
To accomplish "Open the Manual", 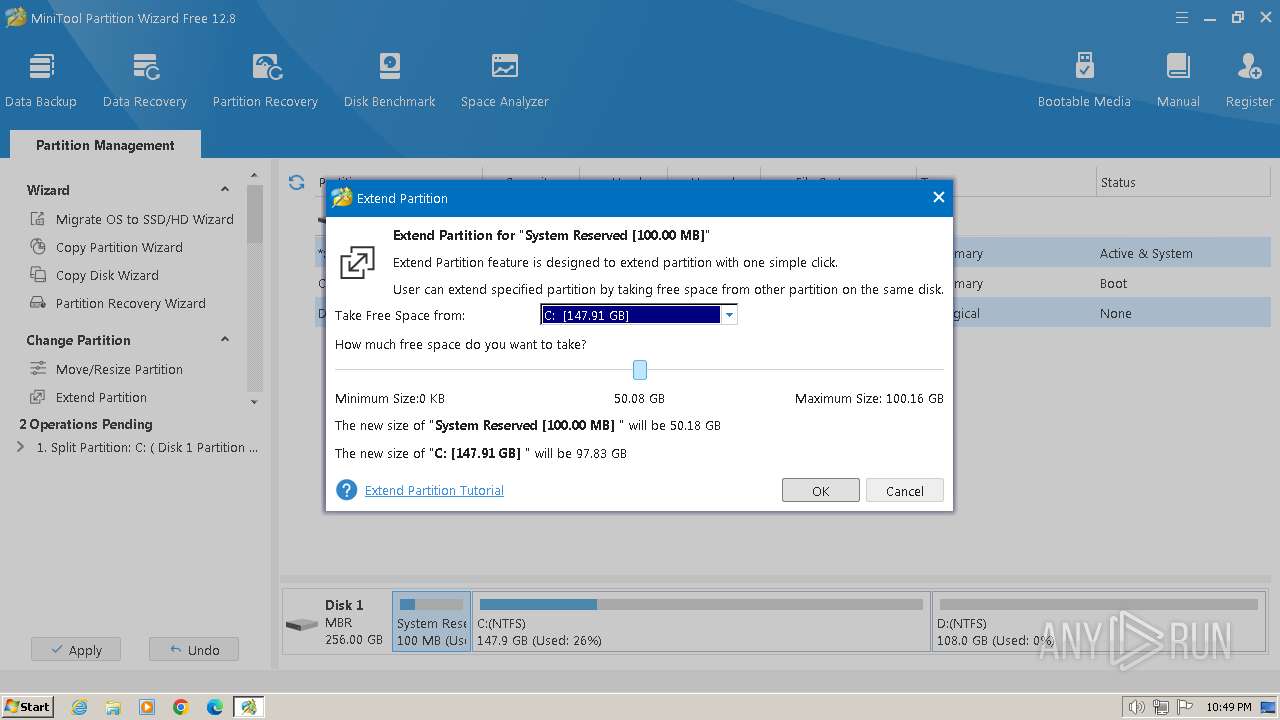I will tap(1178, 79).
